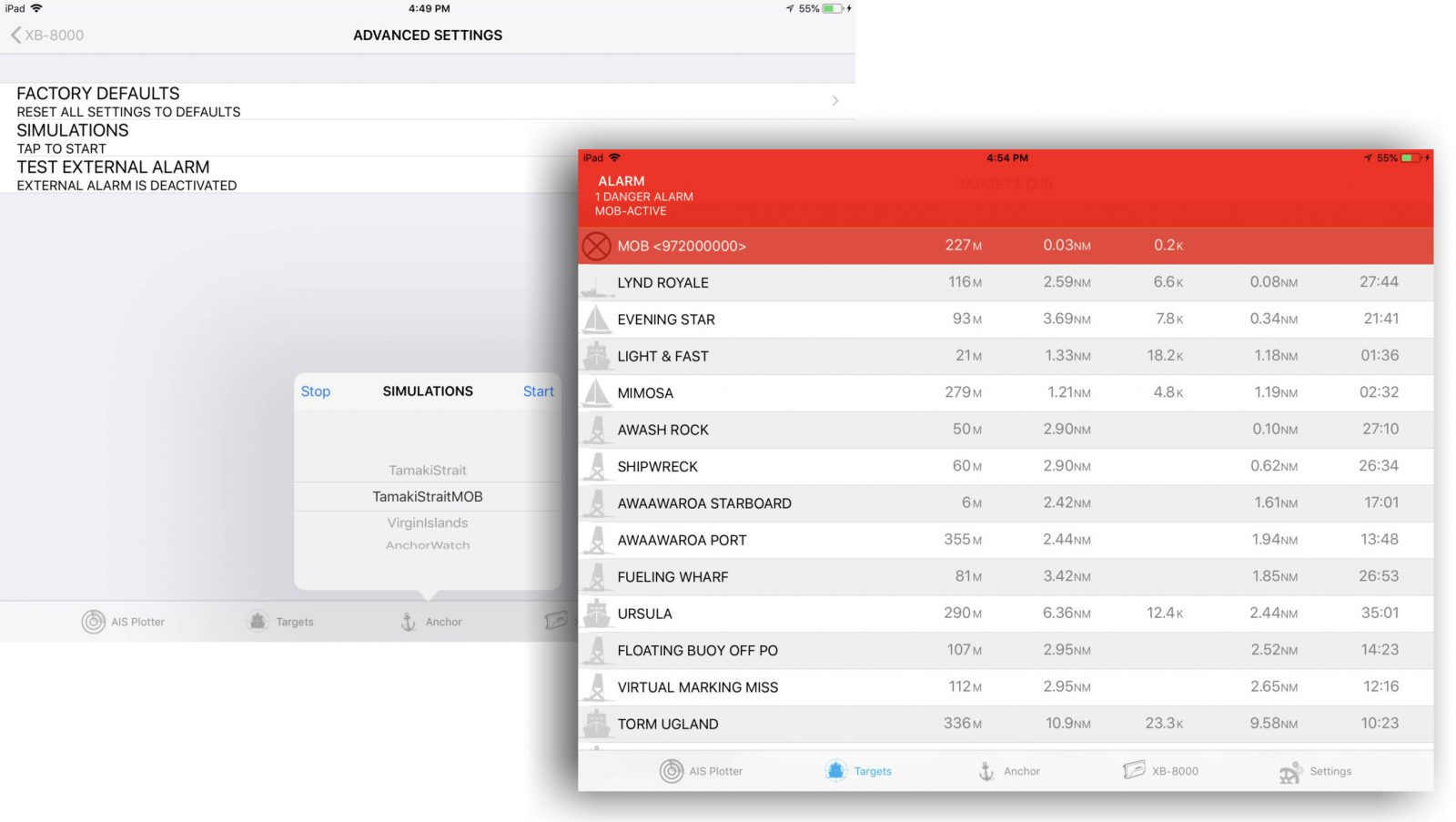Open the Anchor watch anchor icon
The width and height of the screenshot is (1456, 822).
tap(986, 770)
